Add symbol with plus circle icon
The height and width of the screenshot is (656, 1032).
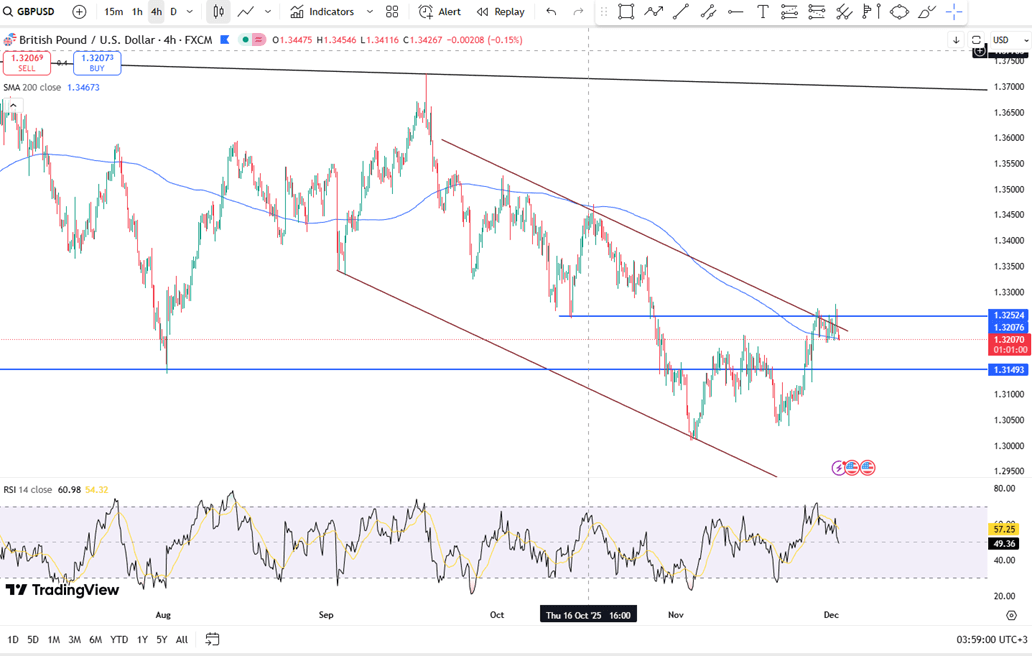click(x=80, y=12)
